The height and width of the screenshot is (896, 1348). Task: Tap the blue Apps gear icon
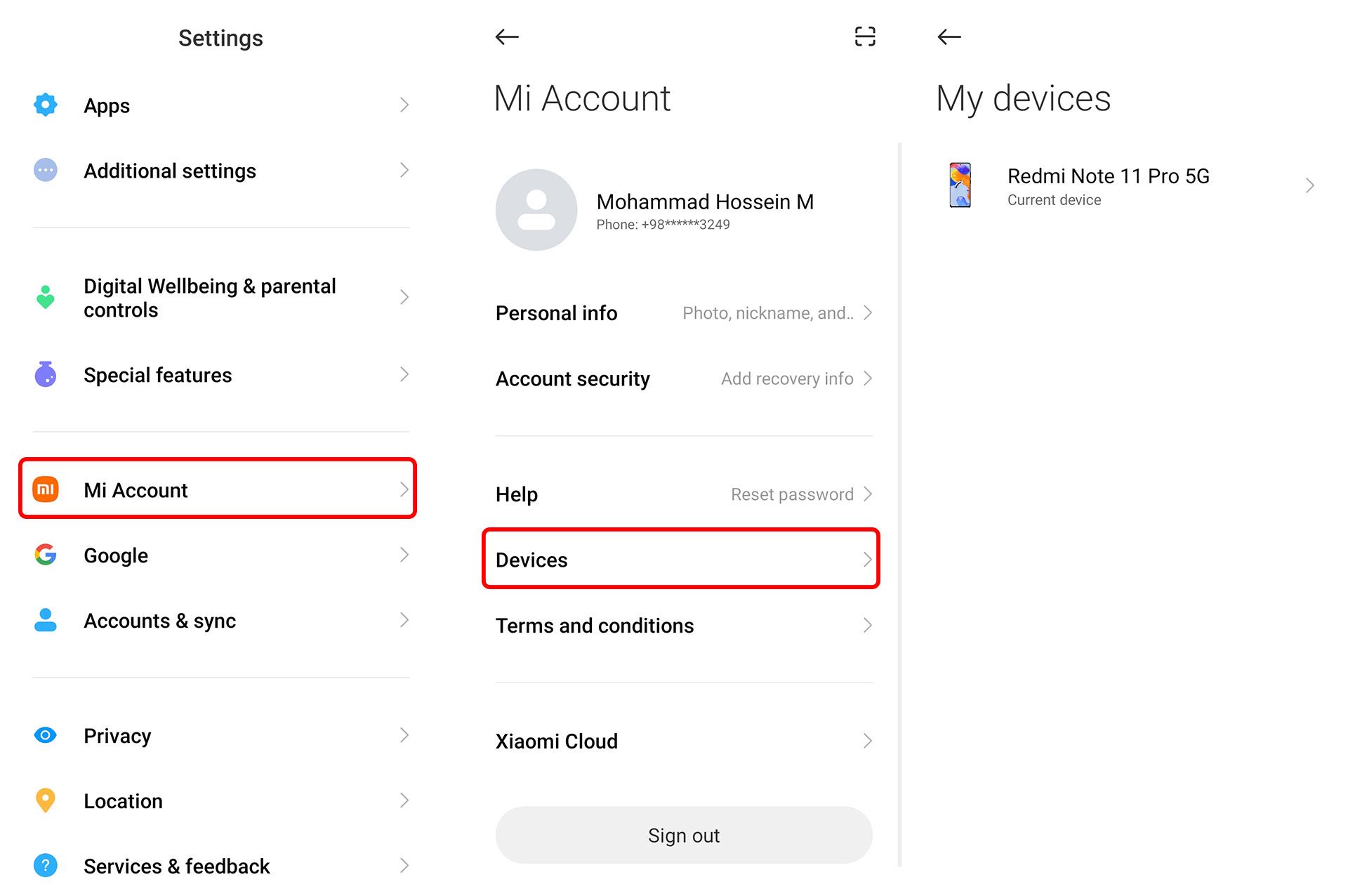[46, 105]
